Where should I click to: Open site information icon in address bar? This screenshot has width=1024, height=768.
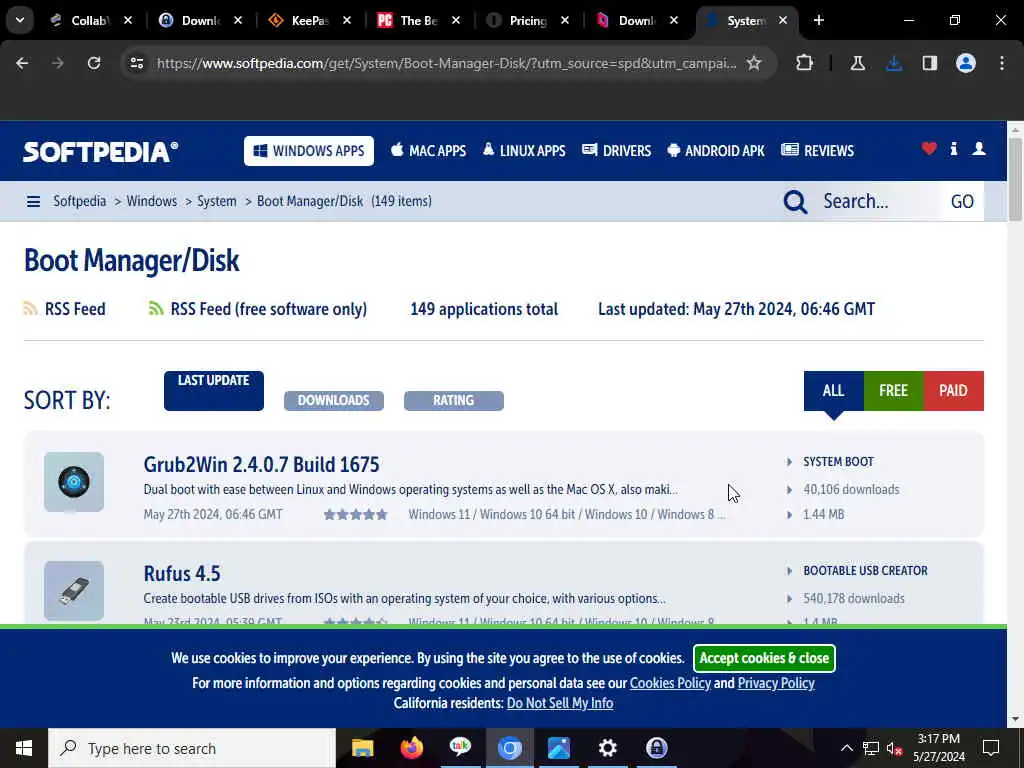point(136,63)
